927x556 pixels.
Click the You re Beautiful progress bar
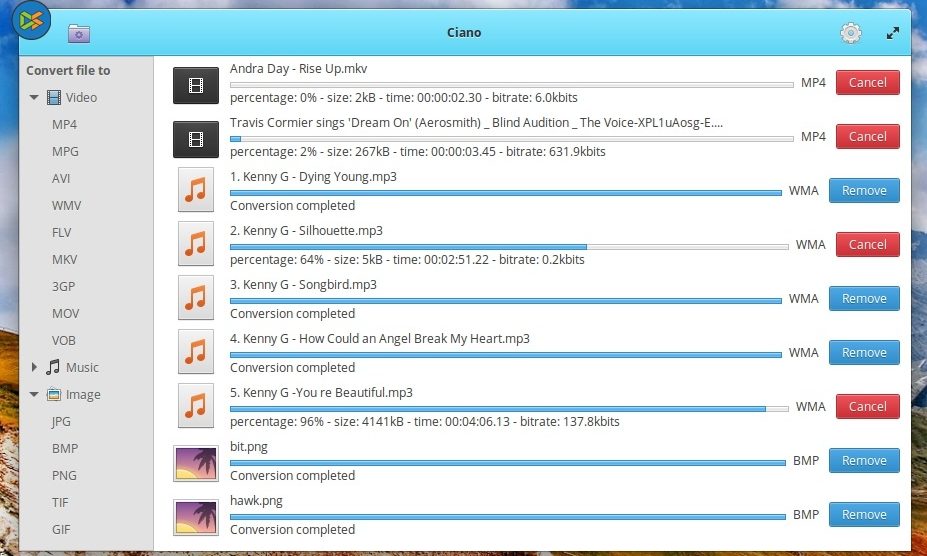(509, 409)
